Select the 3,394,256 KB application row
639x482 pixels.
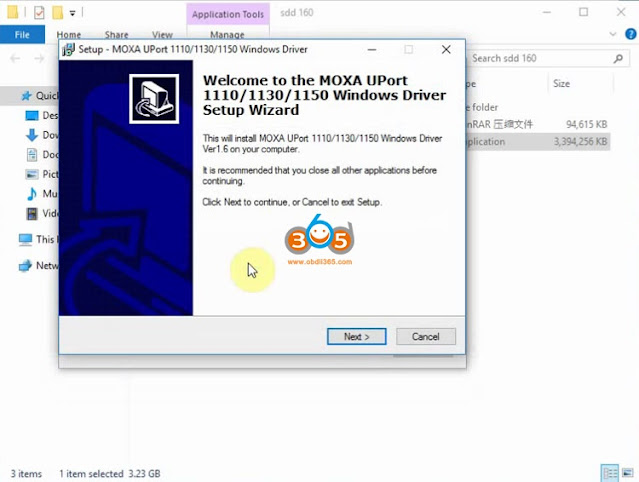click(538, 142)
